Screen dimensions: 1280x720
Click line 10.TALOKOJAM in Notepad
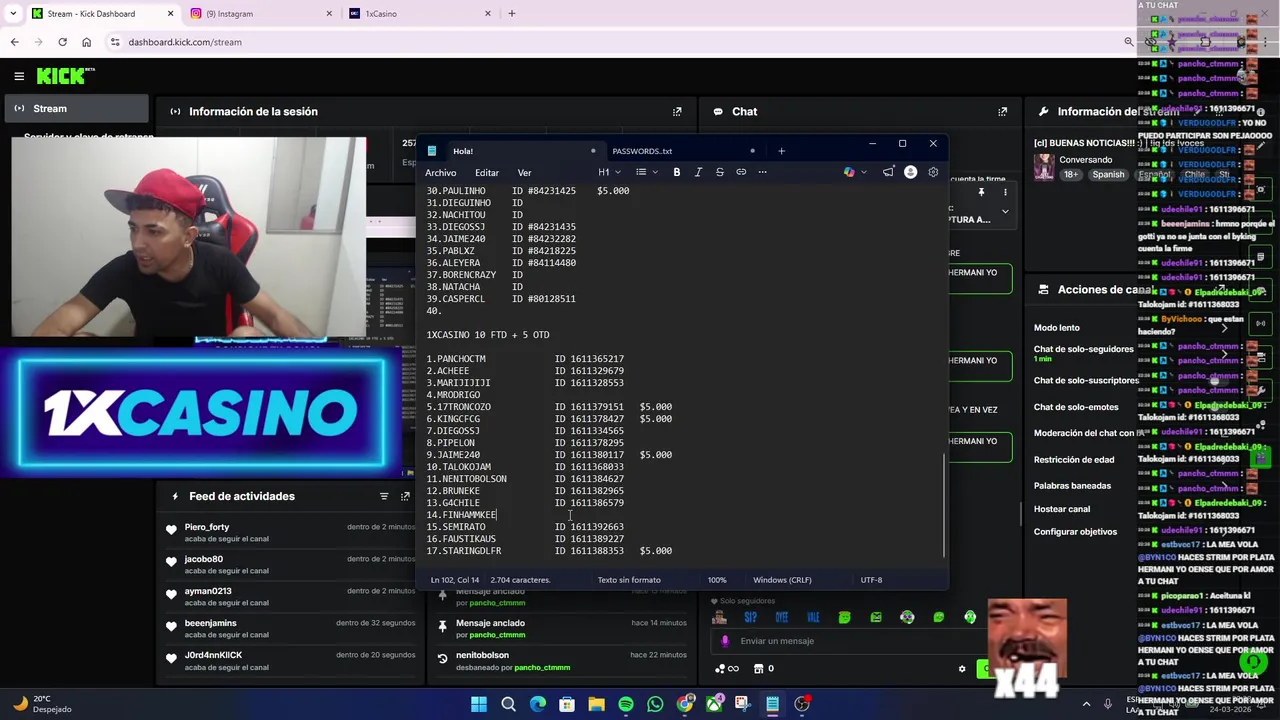[525, 467]
